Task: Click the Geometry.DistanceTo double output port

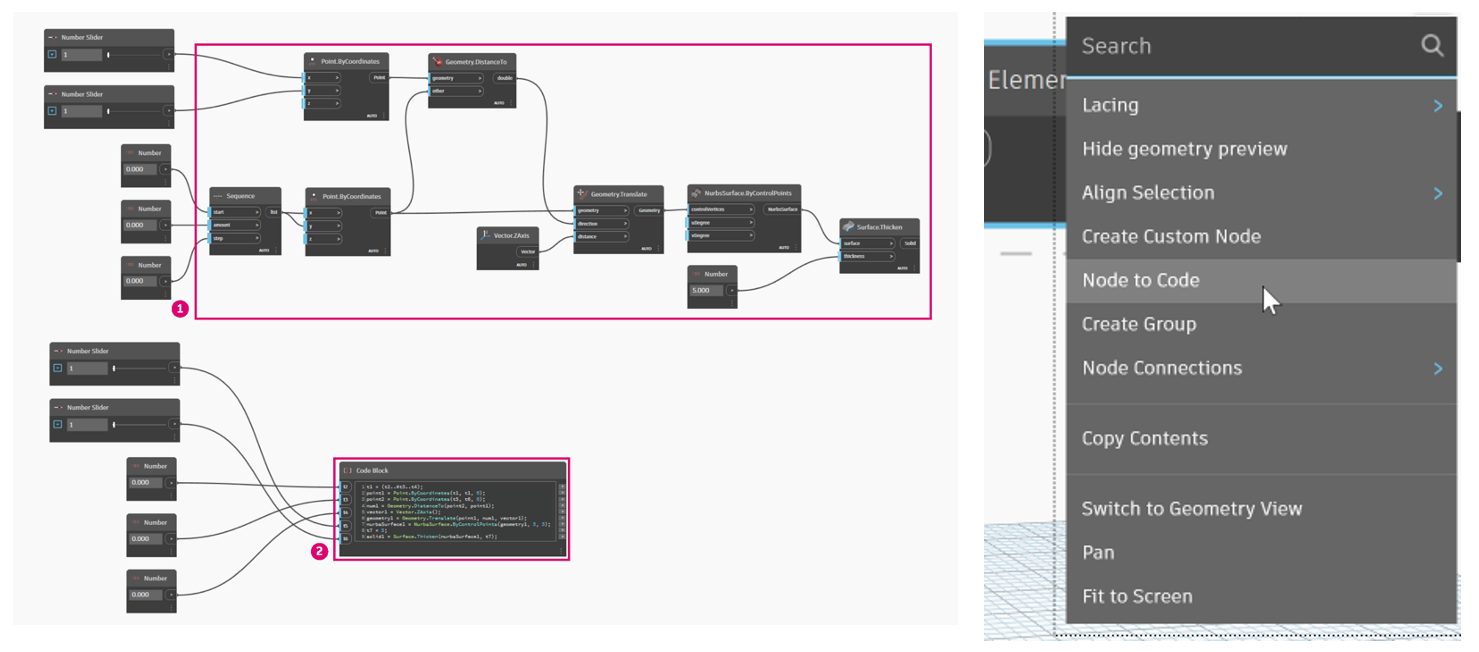Action: [x=505, y=77]
